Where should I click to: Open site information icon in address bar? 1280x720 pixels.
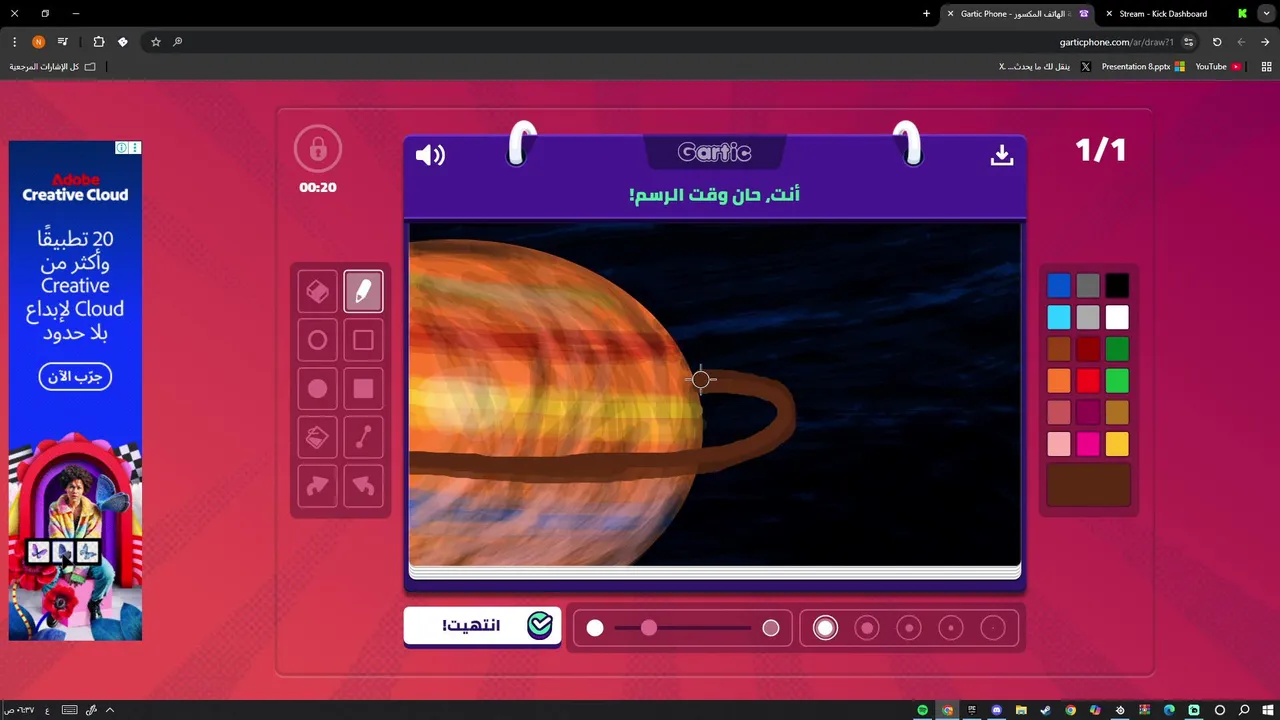(x=1188, y=42)
